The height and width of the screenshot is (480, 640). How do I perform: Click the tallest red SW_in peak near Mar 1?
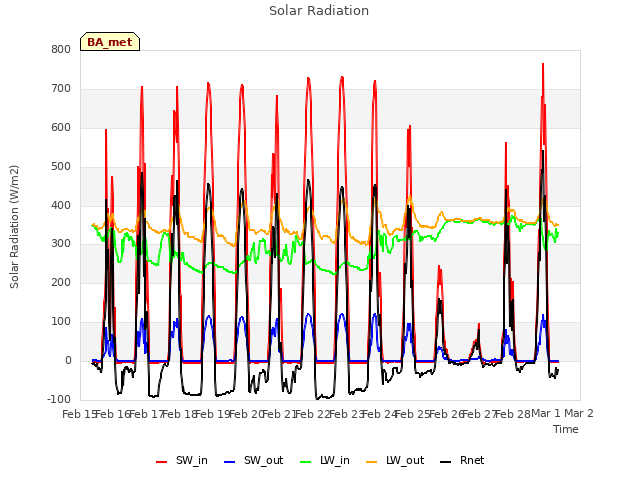543,64
